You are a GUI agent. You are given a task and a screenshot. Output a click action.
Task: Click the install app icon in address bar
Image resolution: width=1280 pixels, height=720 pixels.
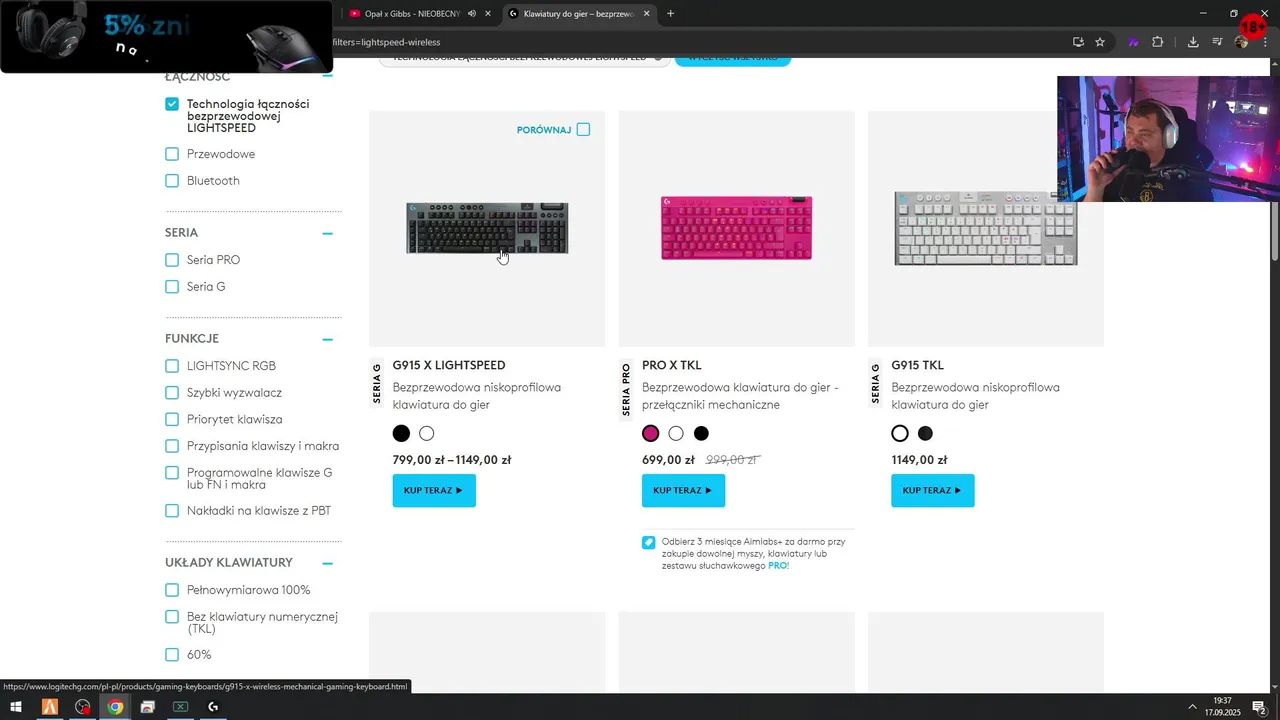pos(1078,42)
